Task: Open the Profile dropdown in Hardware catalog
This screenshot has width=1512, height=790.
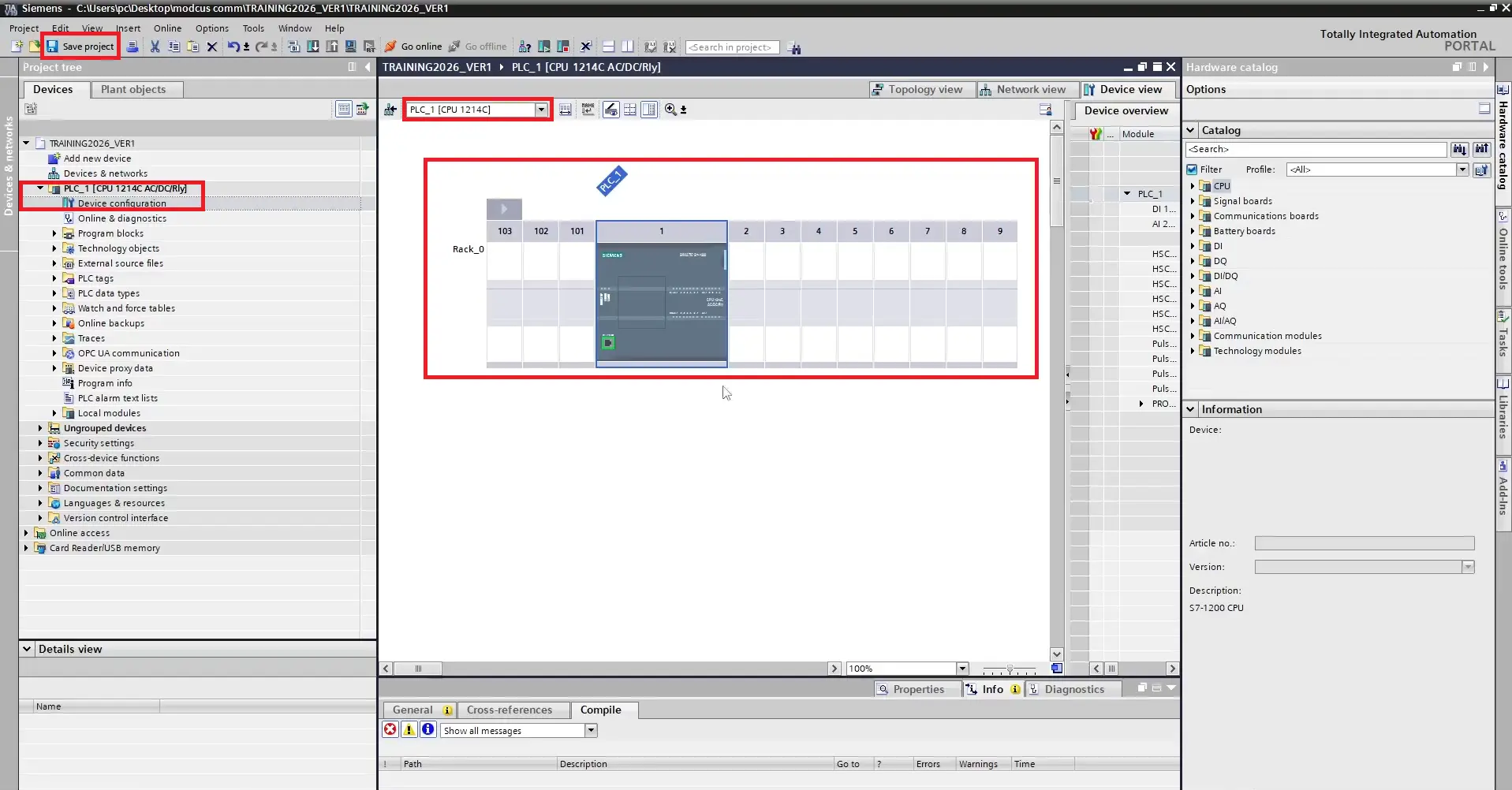Action: 1463,169
